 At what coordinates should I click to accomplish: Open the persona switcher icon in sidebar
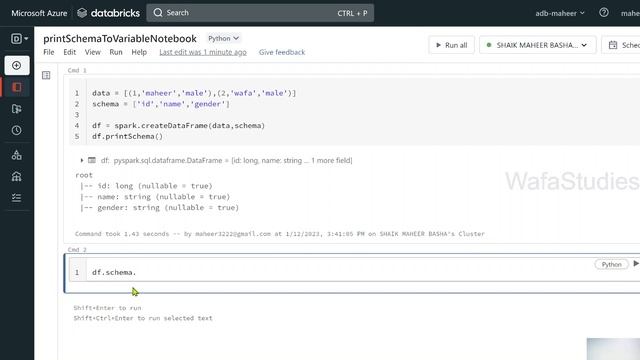(19, 39)
